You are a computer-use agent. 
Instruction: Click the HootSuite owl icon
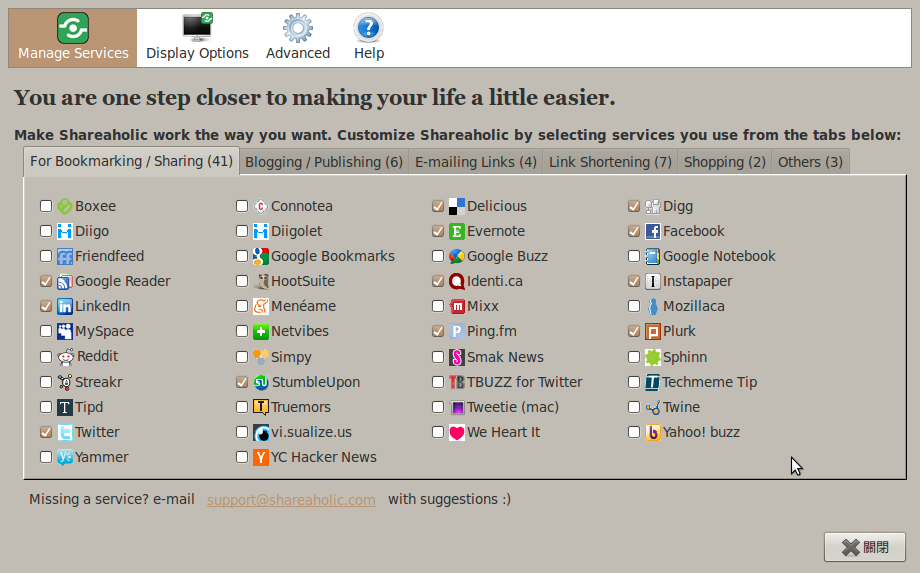click(261, 281)
